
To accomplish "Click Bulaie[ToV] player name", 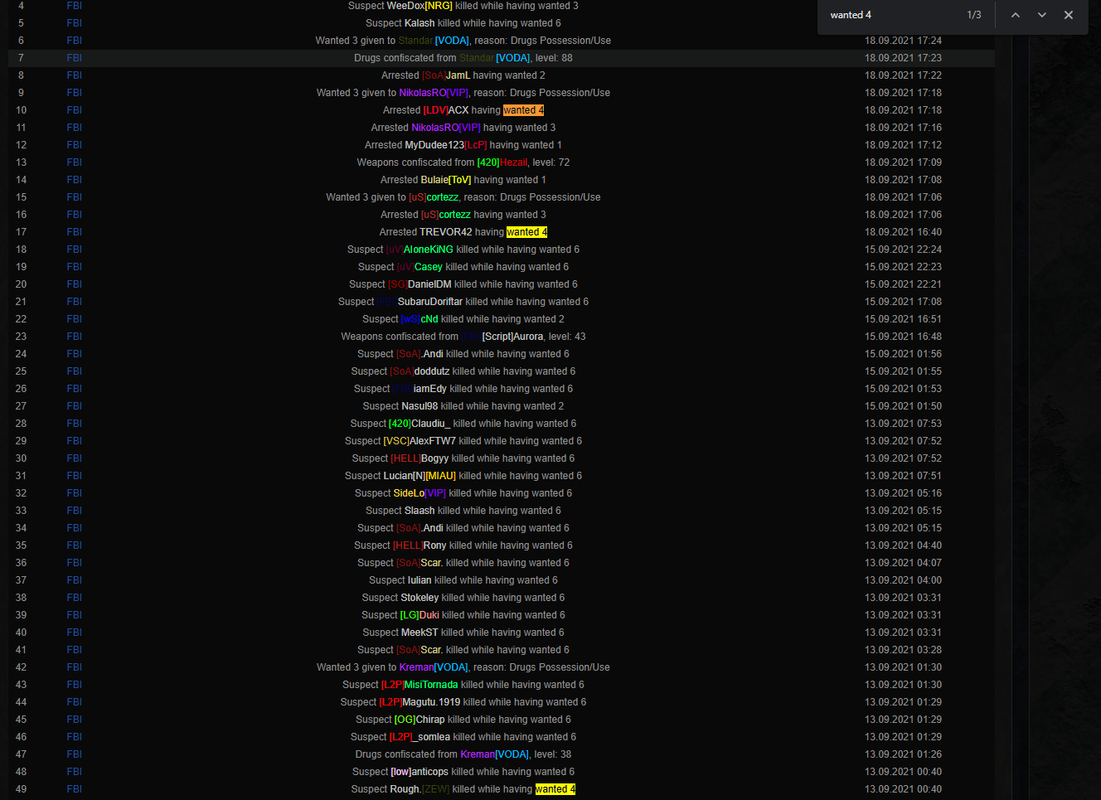I will pos(446,180).
